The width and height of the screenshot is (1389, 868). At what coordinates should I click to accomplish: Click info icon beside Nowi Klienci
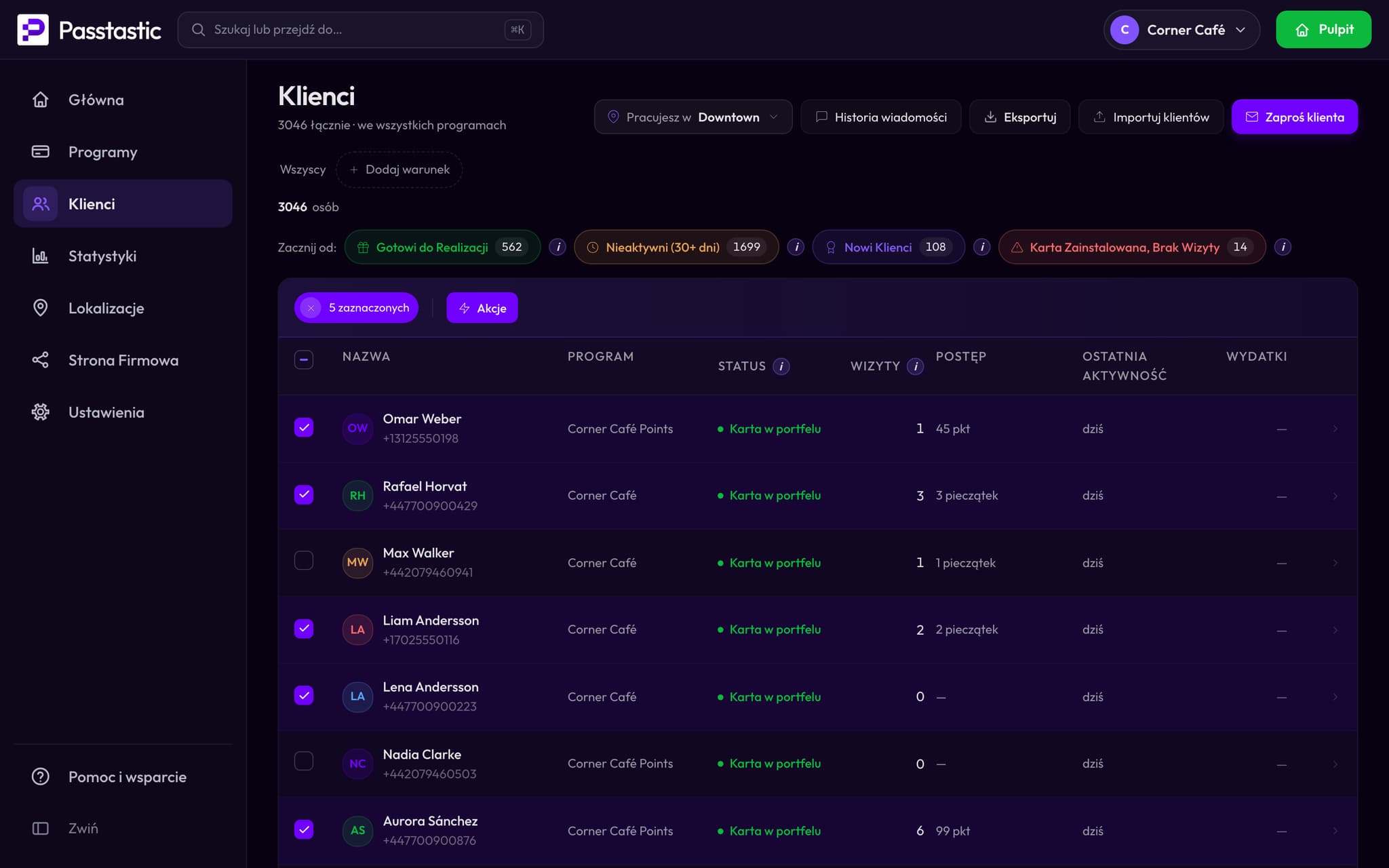(x=982, y=247)
